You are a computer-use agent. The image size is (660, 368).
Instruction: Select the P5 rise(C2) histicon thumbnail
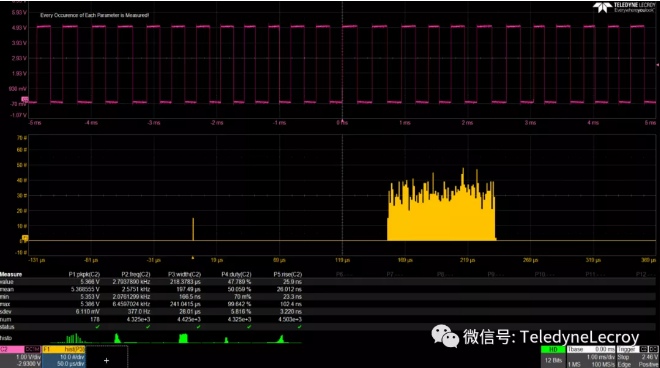[x=277, y=338]
